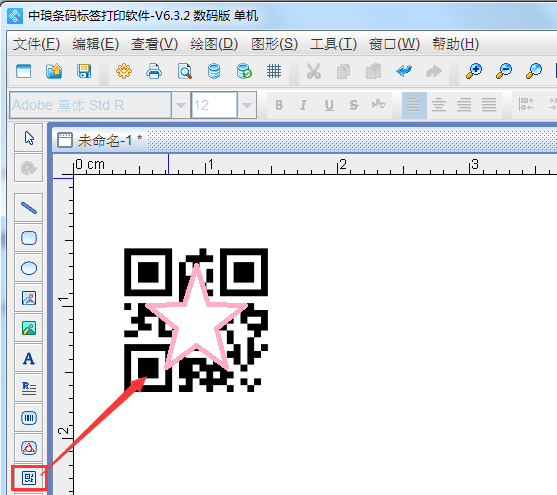Viewport: 557px width, 495px height.
Task: Open the 绘图(D) menu
Action: click(x=214, y=44)
